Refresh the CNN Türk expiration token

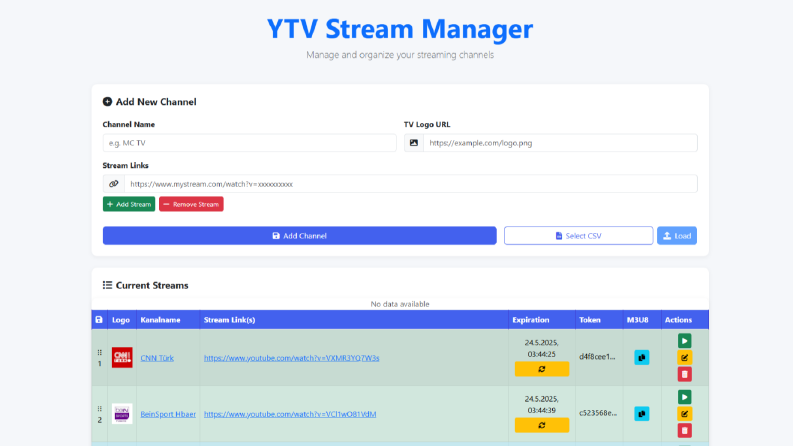click(x=542, y=369)
